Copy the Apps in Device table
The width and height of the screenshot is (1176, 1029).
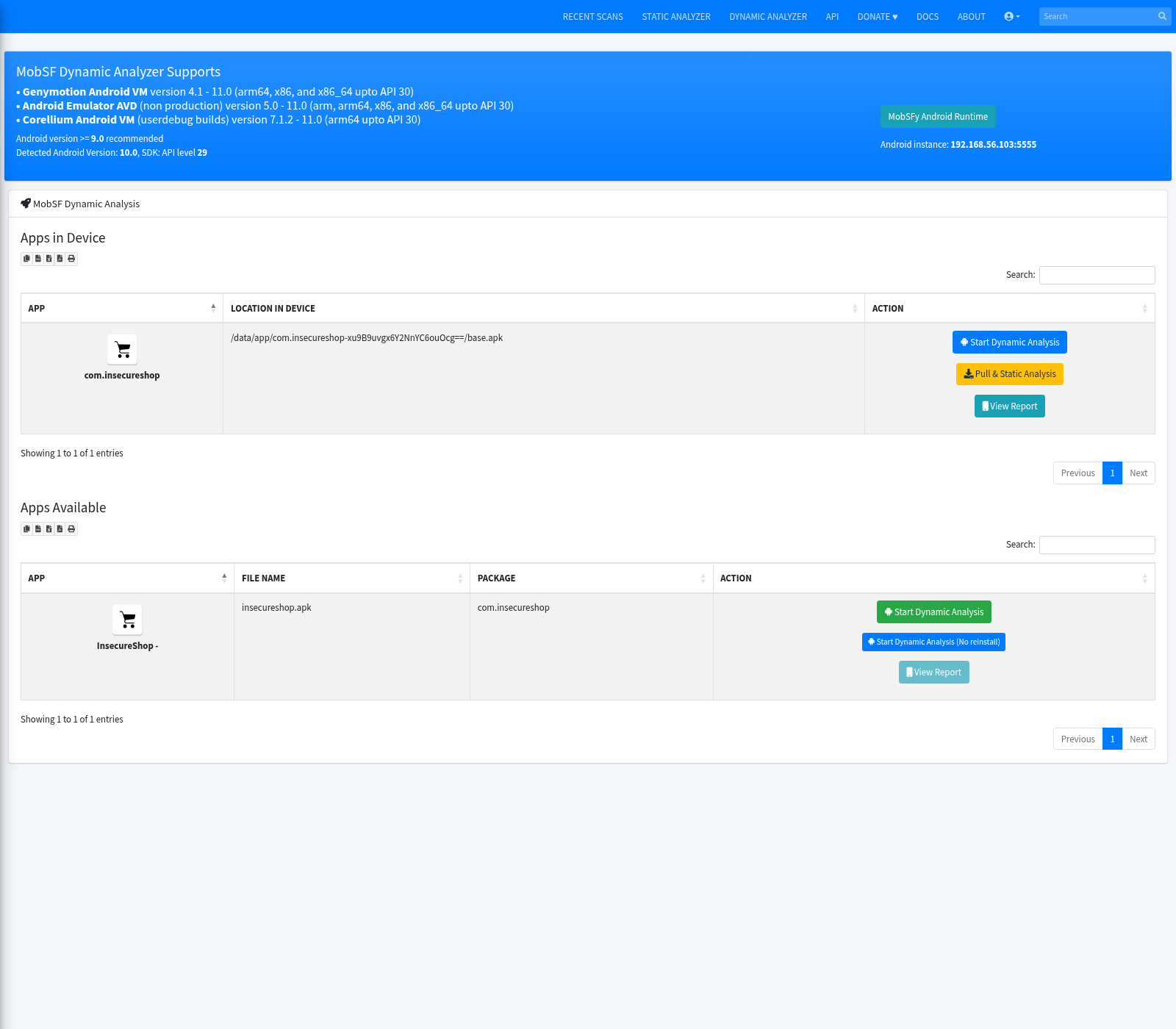click(26, 259)
